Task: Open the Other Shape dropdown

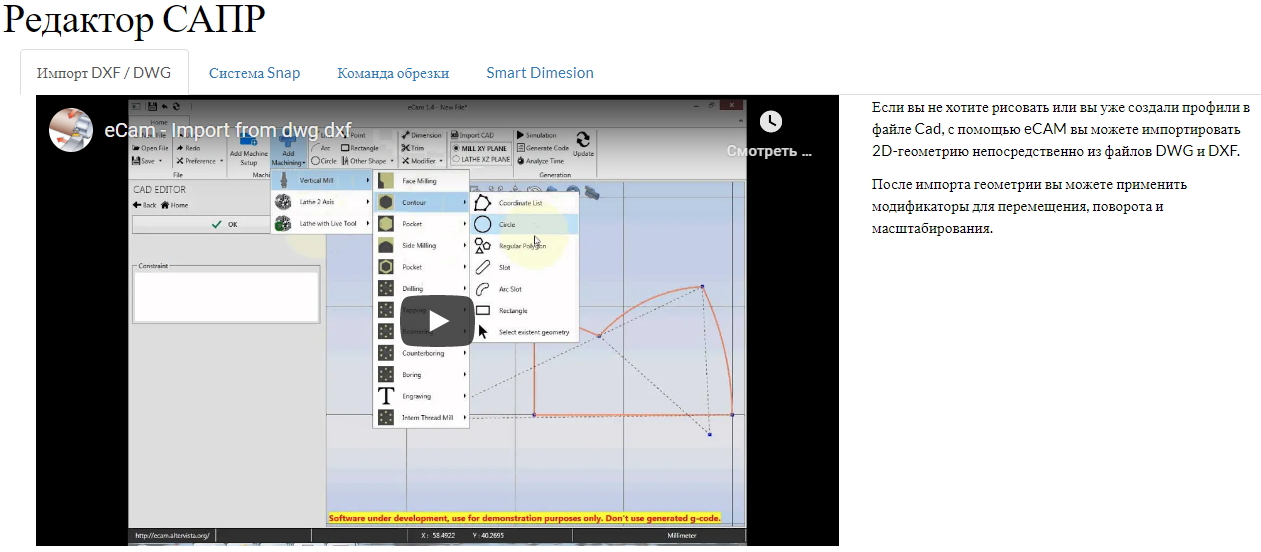Action: pyautogui.click(x=366, y=161)
